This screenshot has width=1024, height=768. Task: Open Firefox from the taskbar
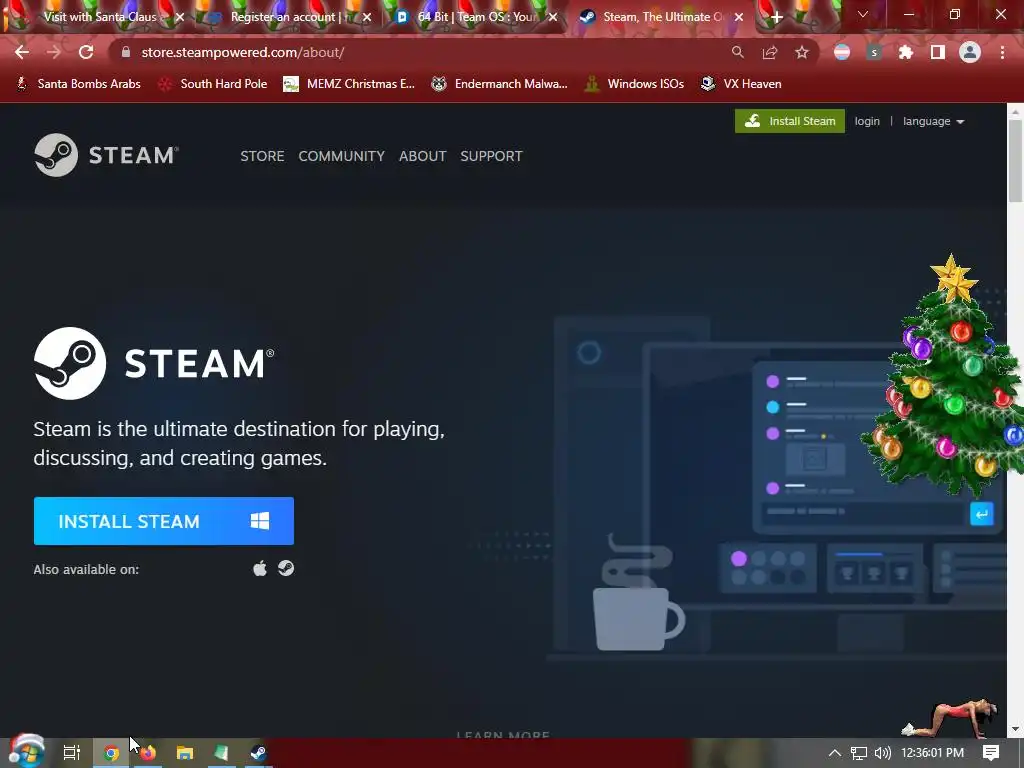click(148, 753)
